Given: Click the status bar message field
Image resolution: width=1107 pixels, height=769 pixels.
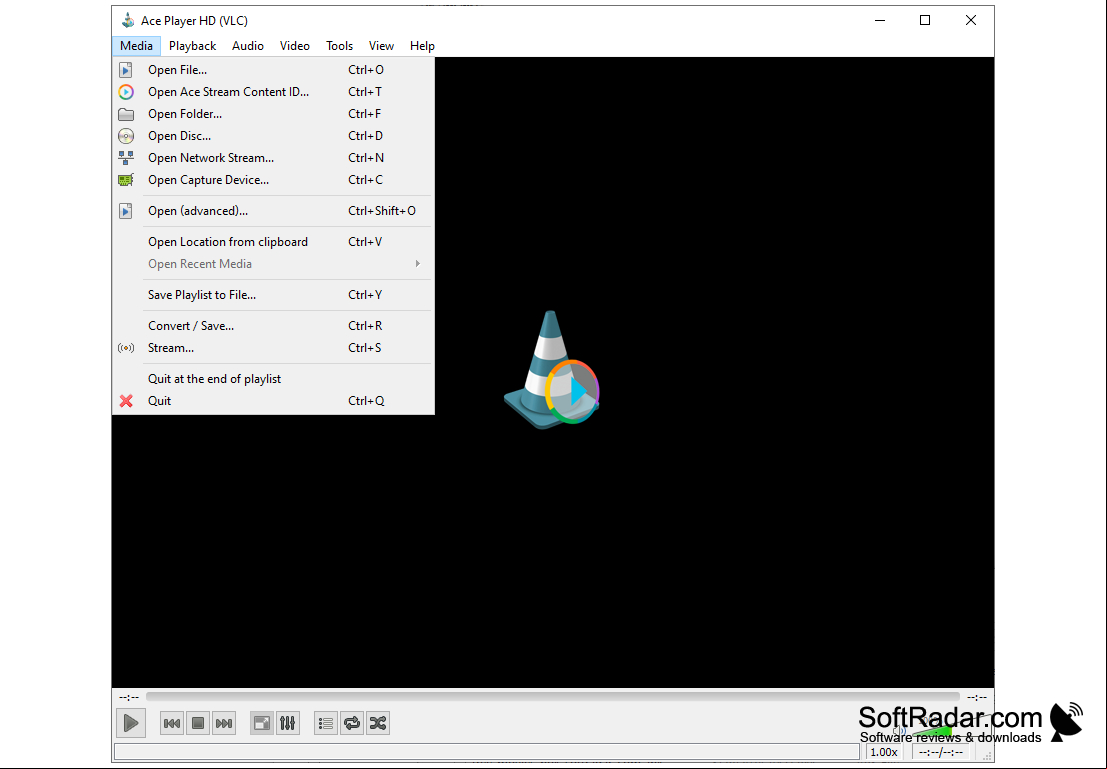Looking at the screenshot, I should point(487,751).
